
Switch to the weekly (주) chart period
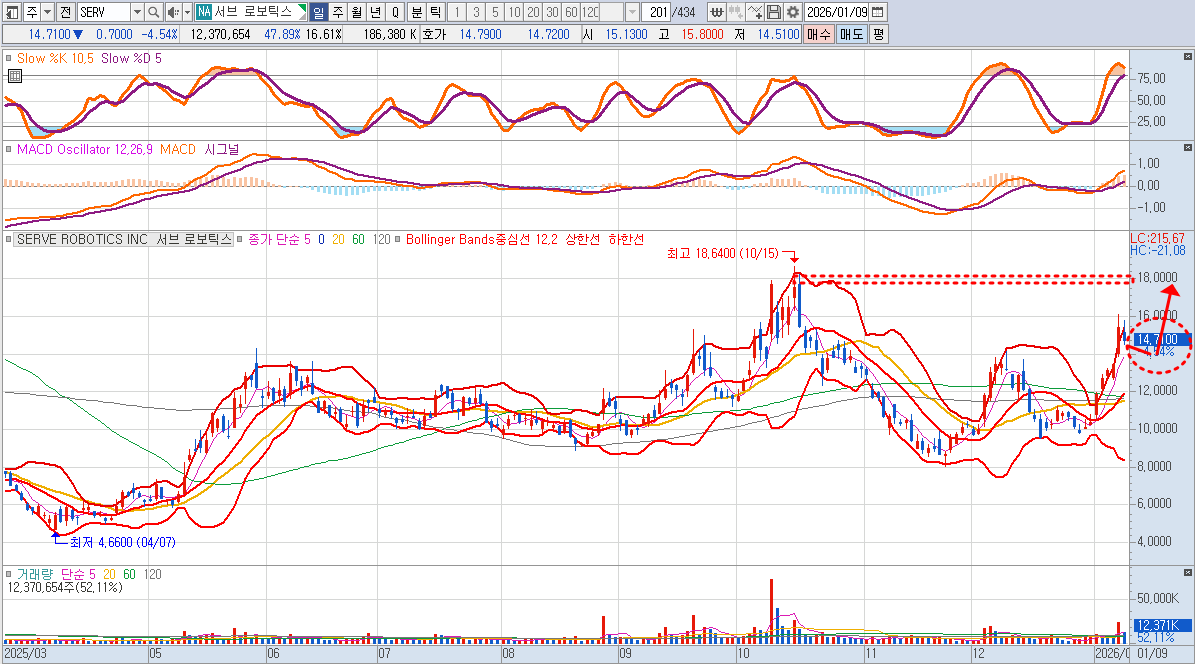pyautogui.click(x=337, y=12)
